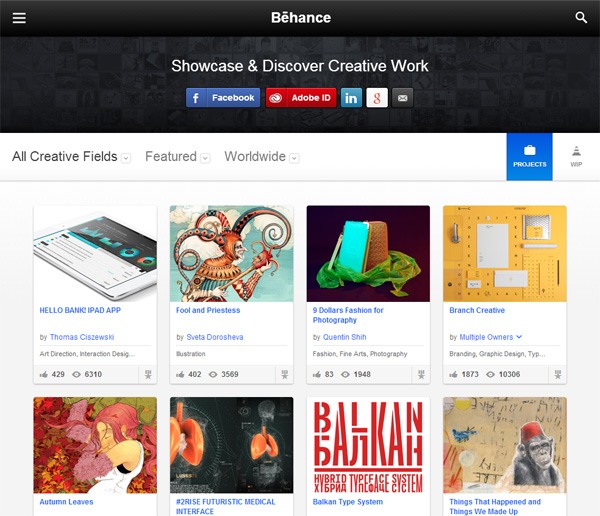Click 'Art Direction, Interaction Desig...' fields text
Screen dimensions: 600x516
87,354
